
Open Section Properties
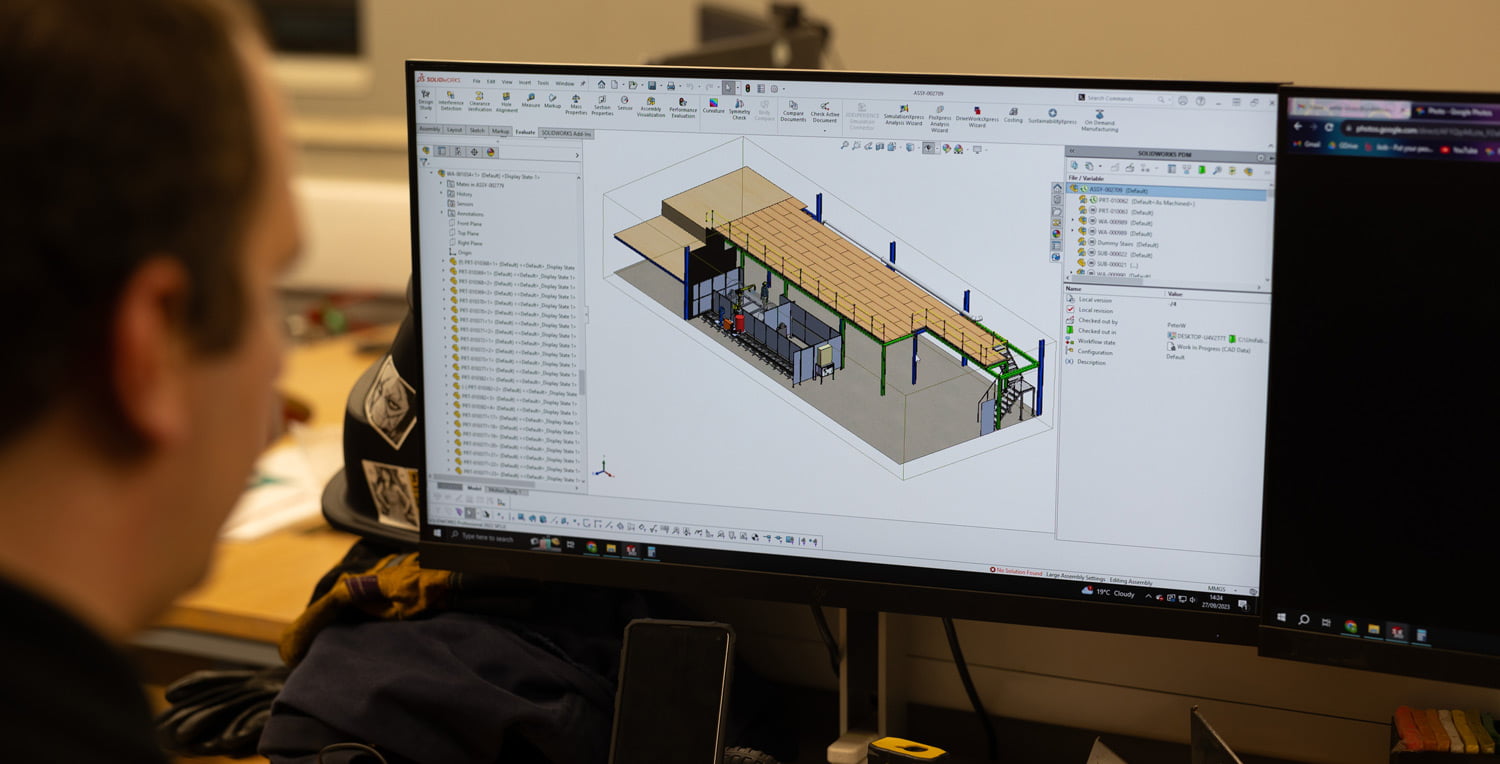(x=602, y=106)
